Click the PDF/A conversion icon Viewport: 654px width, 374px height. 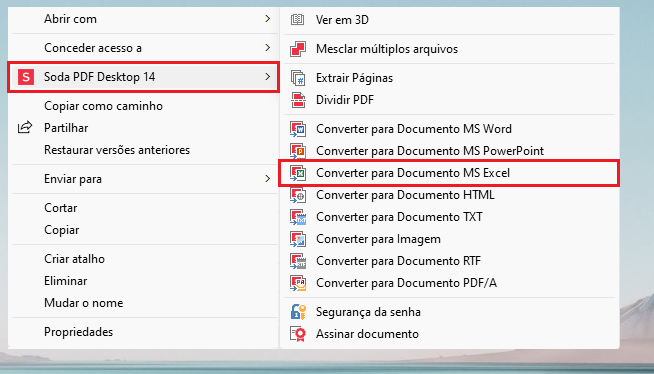298,283
